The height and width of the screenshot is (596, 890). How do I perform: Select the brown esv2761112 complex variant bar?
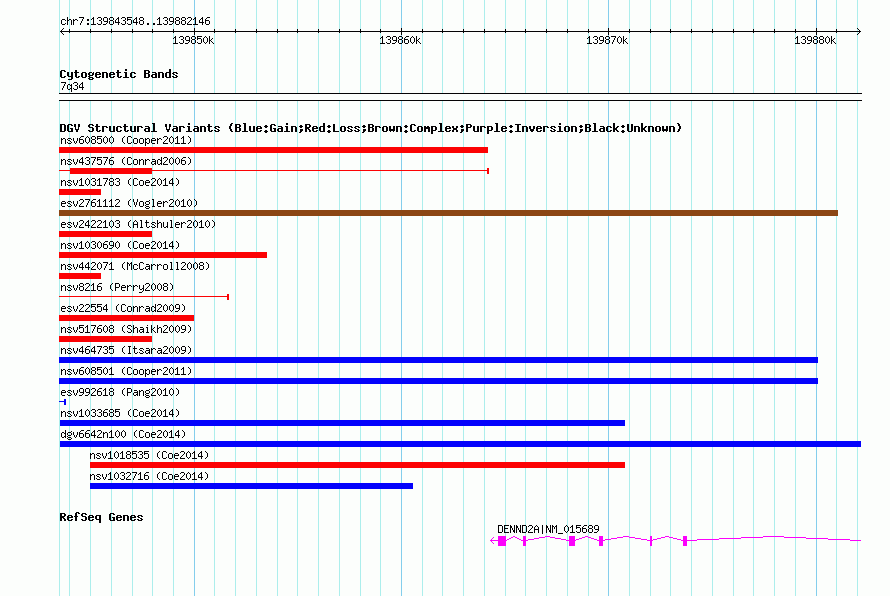point(448,213)
